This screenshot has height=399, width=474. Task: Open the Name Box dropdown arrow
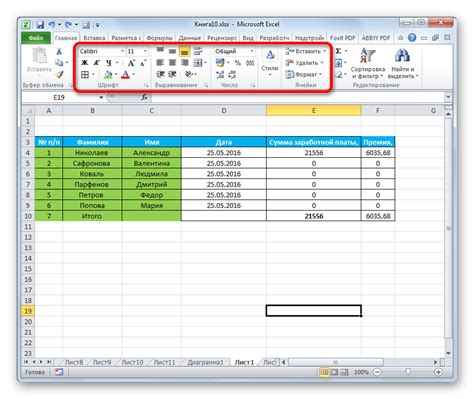pos(101,97)
